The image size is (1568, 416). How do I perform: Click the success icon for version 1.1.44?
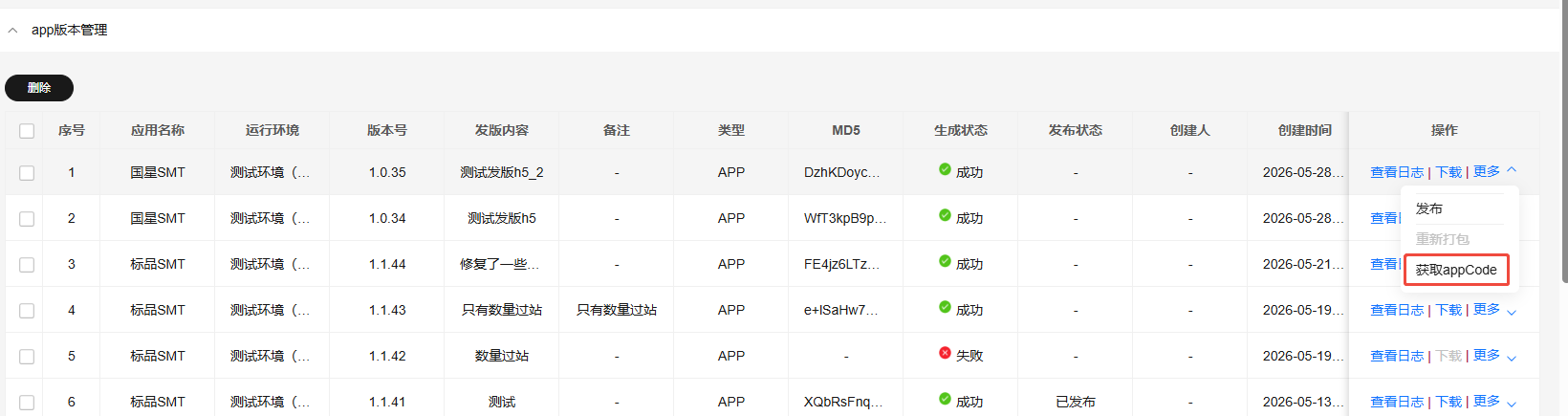tap(945, 261)
